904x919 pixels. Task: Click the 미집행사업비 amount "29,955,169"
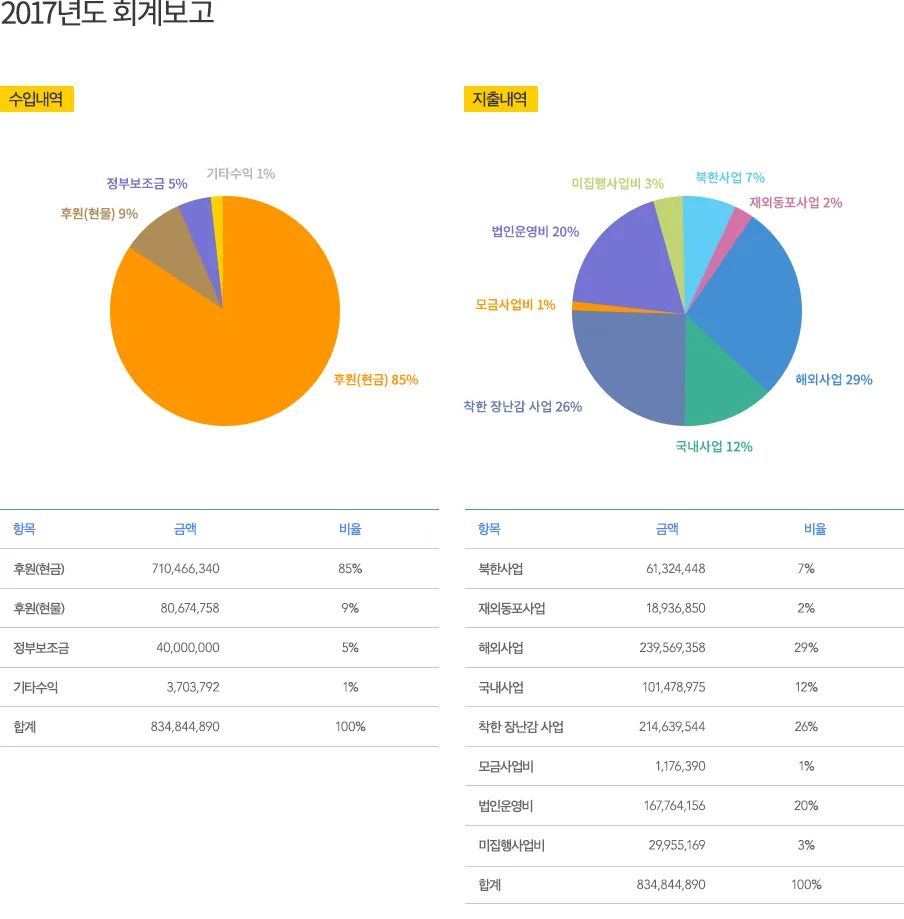[677, 845]
